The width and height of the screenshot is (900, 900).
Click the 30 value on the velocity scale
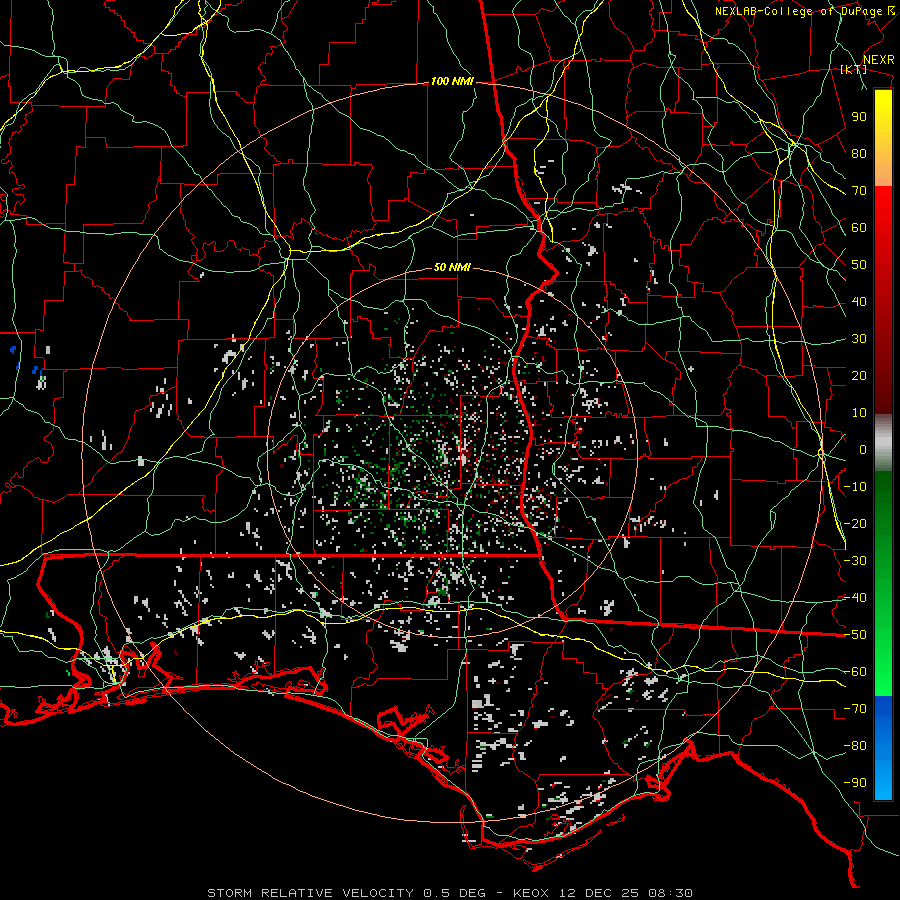tap(859, 339)
